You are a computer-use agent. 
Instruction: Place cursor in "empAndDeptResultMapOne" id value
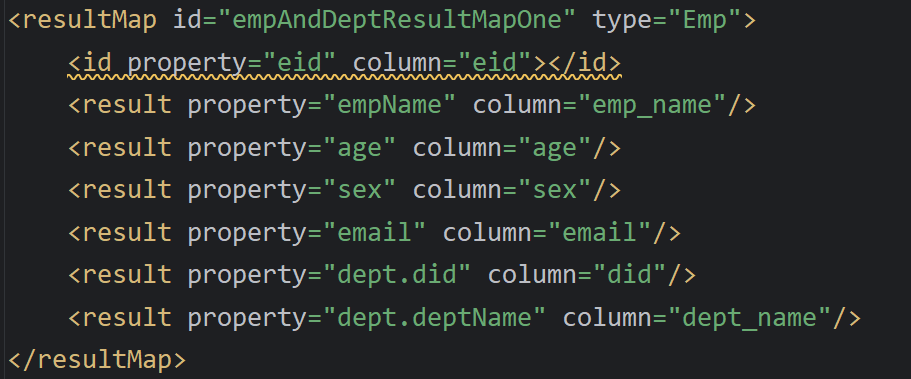[x=397, y=20]
